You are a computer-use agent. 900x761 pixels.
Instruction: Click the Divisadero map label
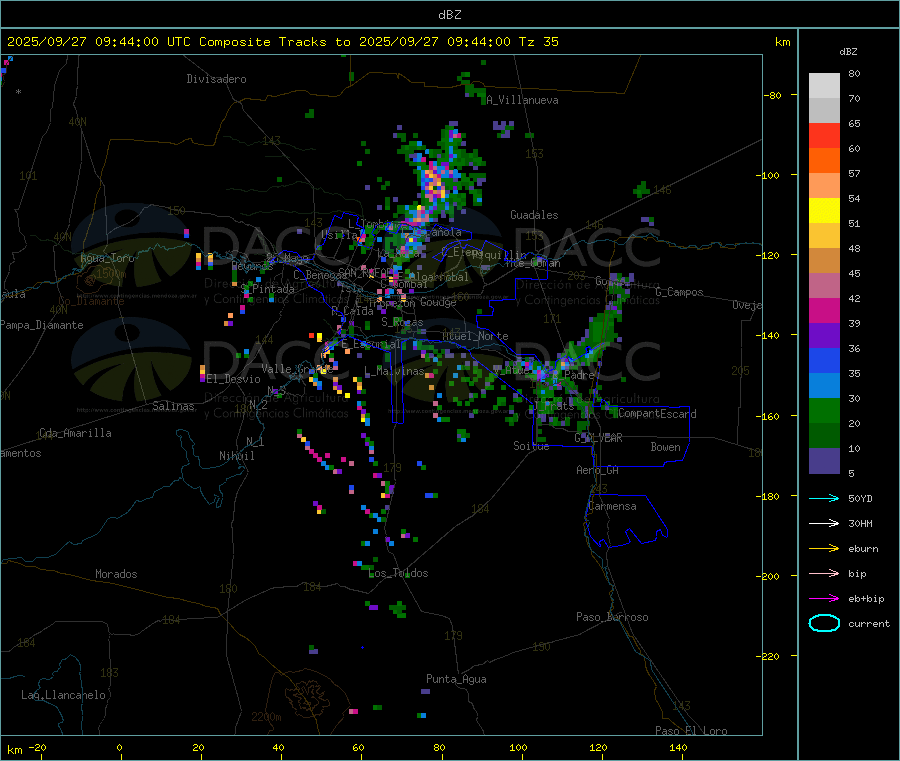coord(216,79)
